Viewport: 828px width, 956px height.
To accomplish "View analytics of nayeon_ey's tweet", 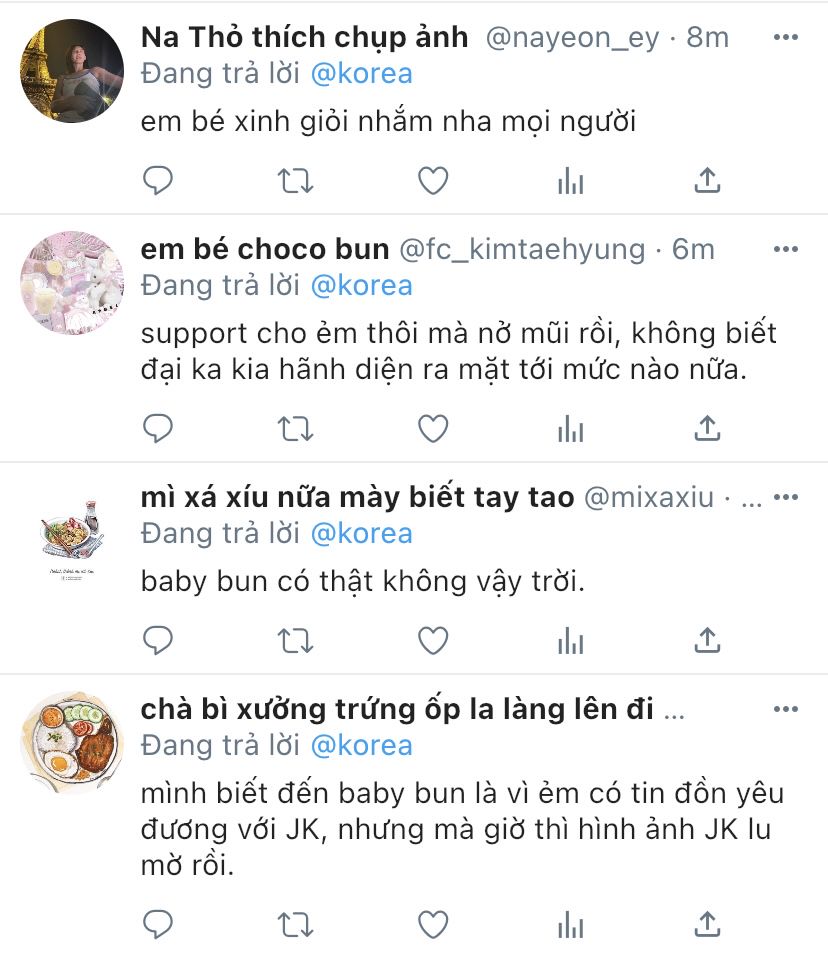I will [x=571, y=181].
